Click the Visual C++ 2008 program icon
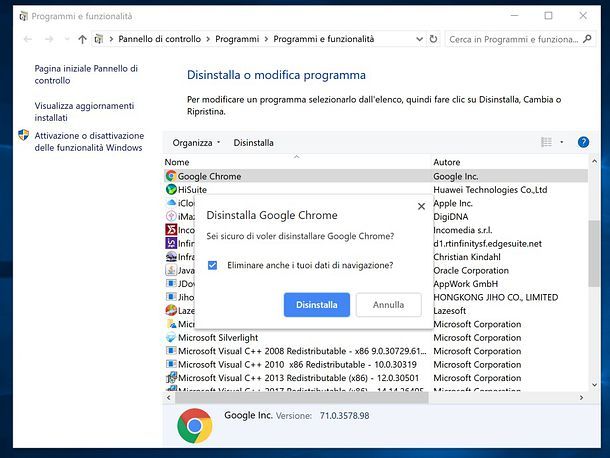 171,351
